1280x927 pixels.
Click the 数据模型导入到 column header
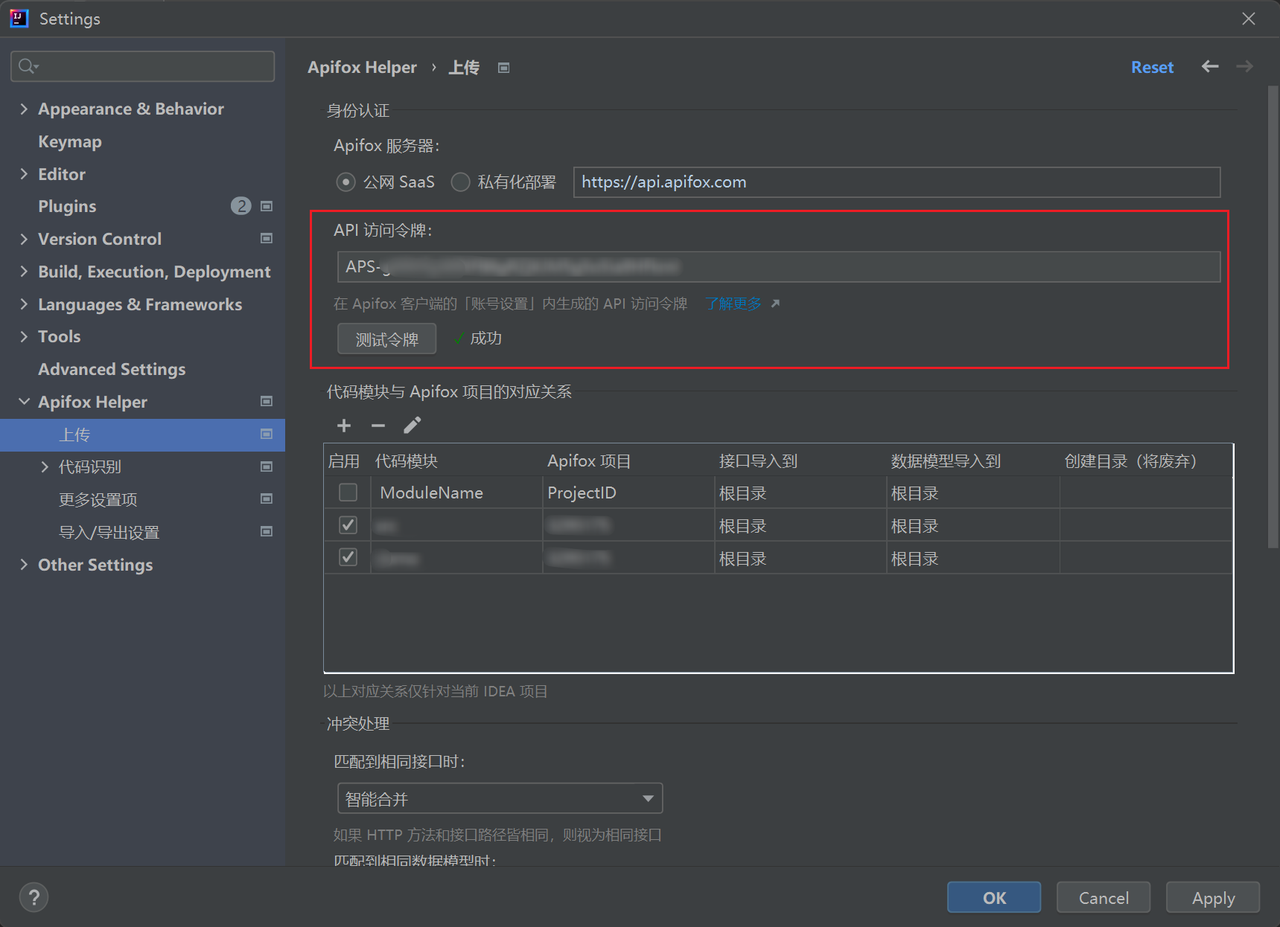pos(945,461)
